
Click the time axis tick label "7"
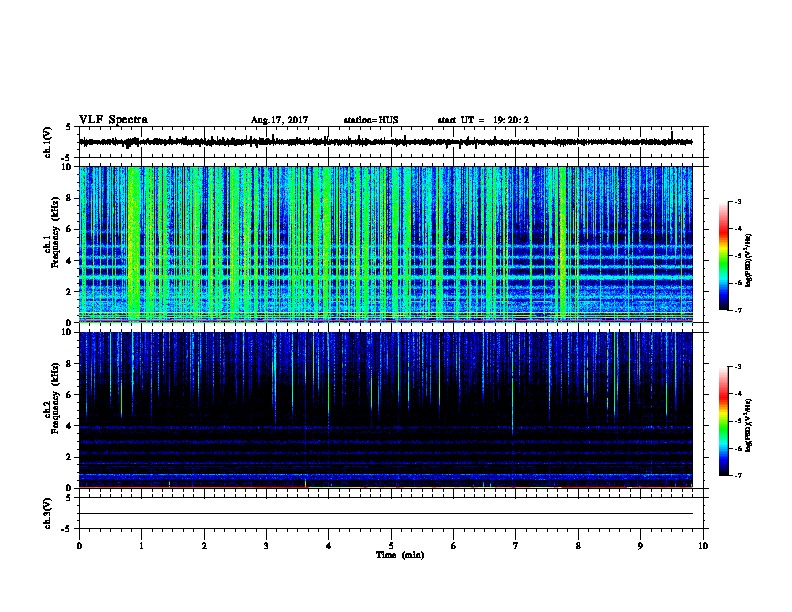point(516,546)
